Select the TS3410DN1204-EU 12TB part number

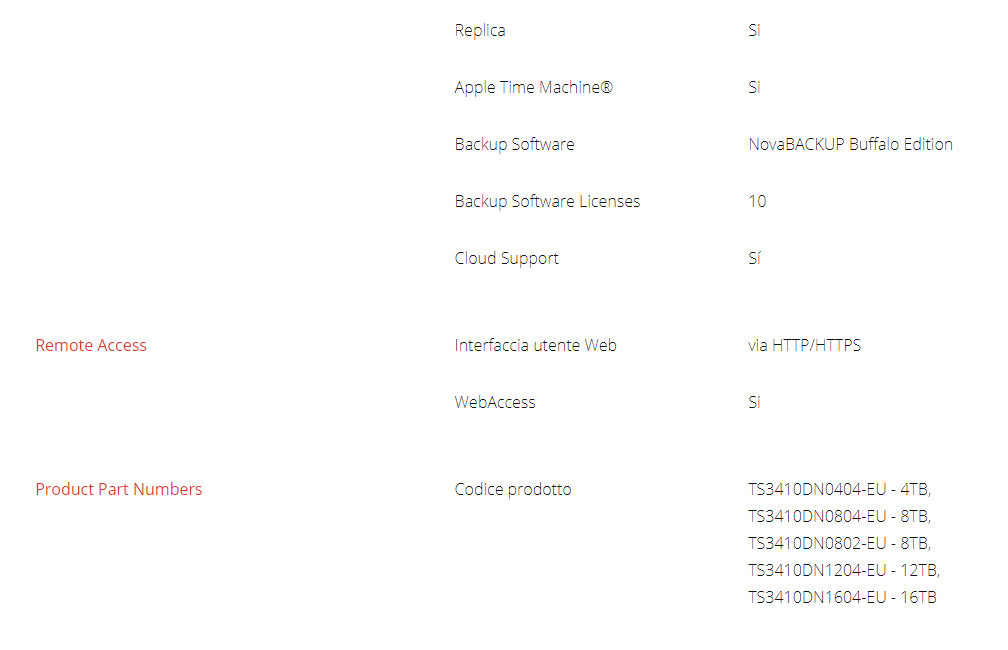click(x=844, y=570)
